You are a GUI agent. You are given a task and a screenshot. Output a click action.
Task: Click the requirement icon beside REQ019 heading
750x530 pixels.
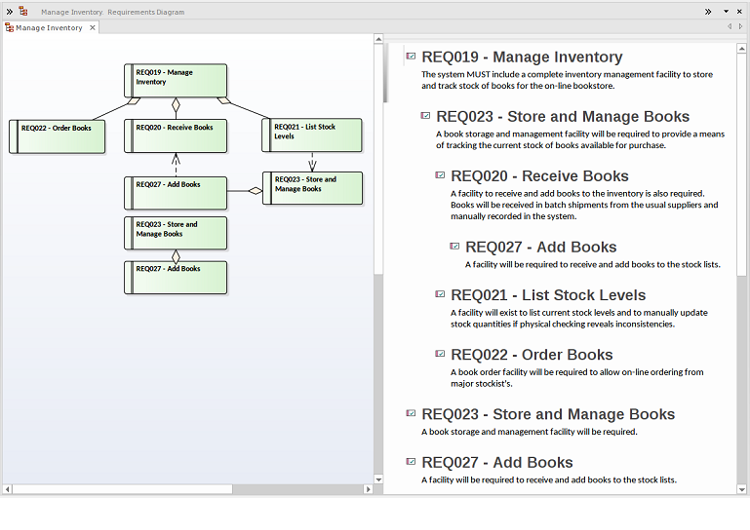(411, 57)
